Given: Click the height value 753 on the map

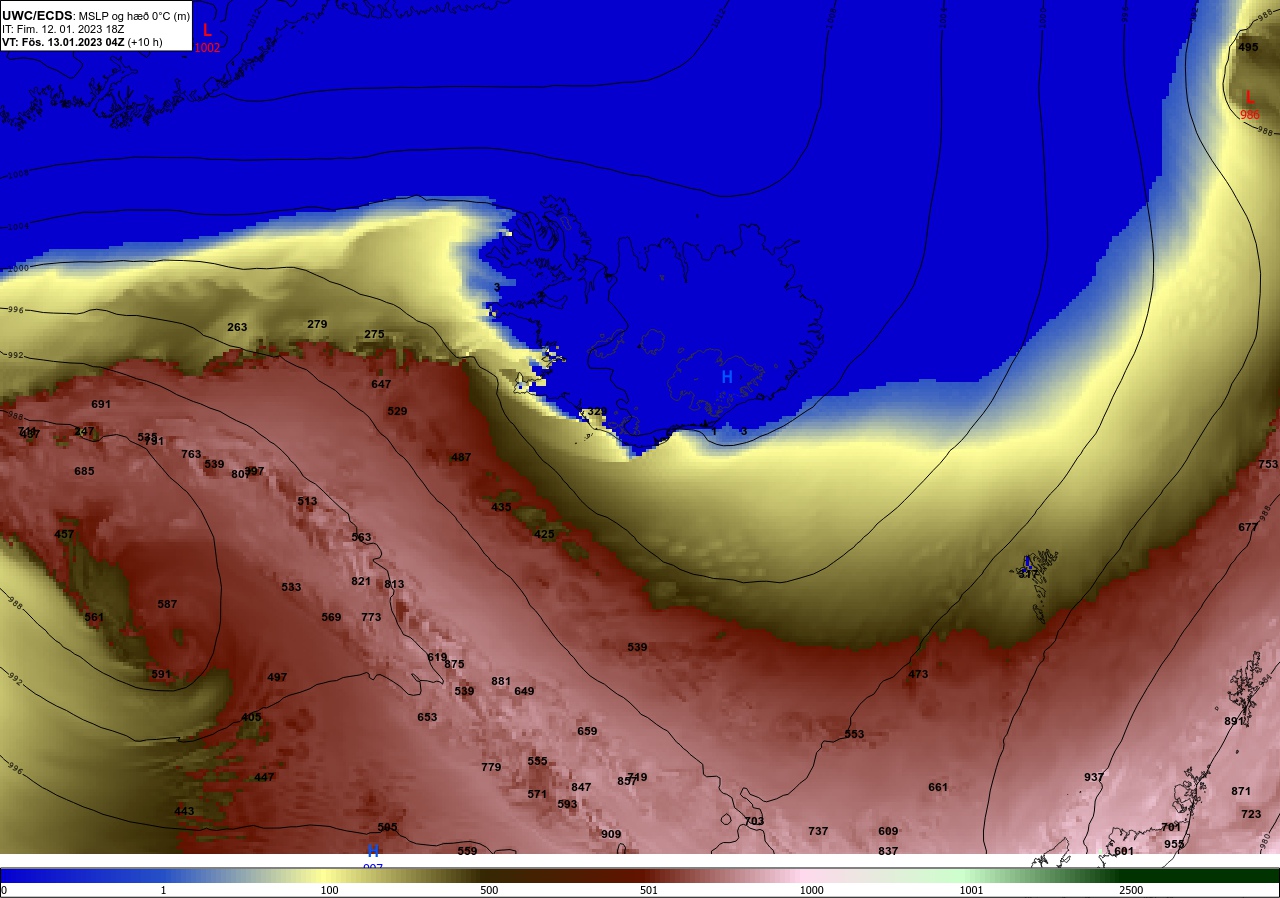Looking at the screenshot, I should coord(1268,465).
